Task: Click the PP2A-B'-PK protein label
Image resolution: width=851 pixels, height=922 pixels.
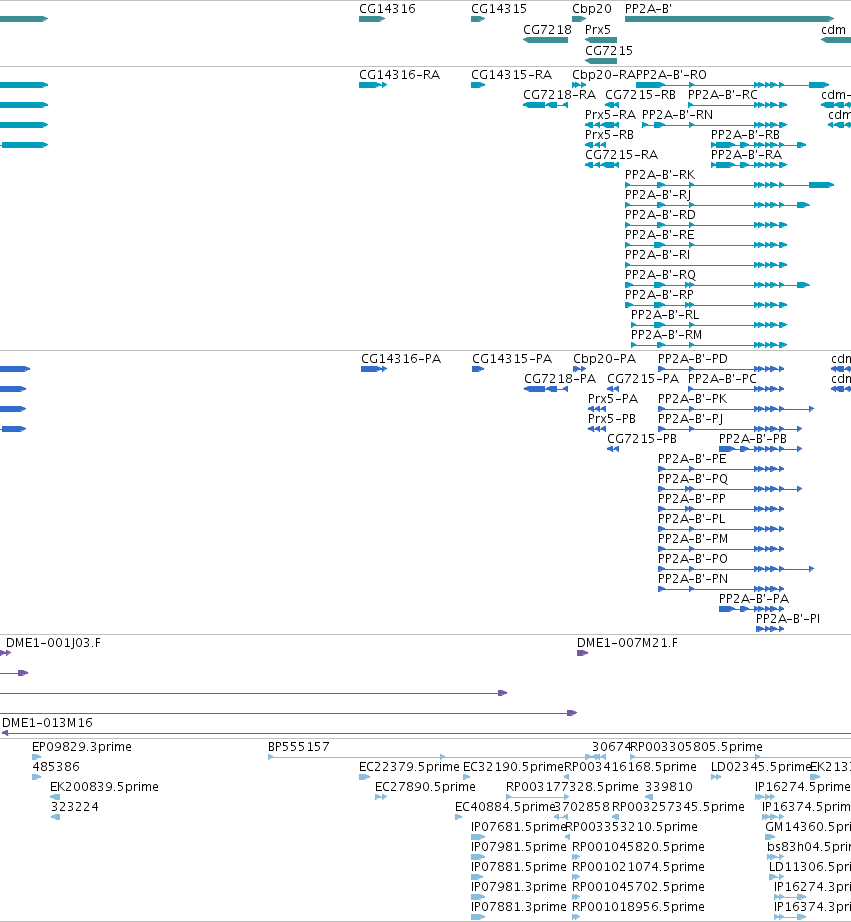Action: click(x=692, y=399)
